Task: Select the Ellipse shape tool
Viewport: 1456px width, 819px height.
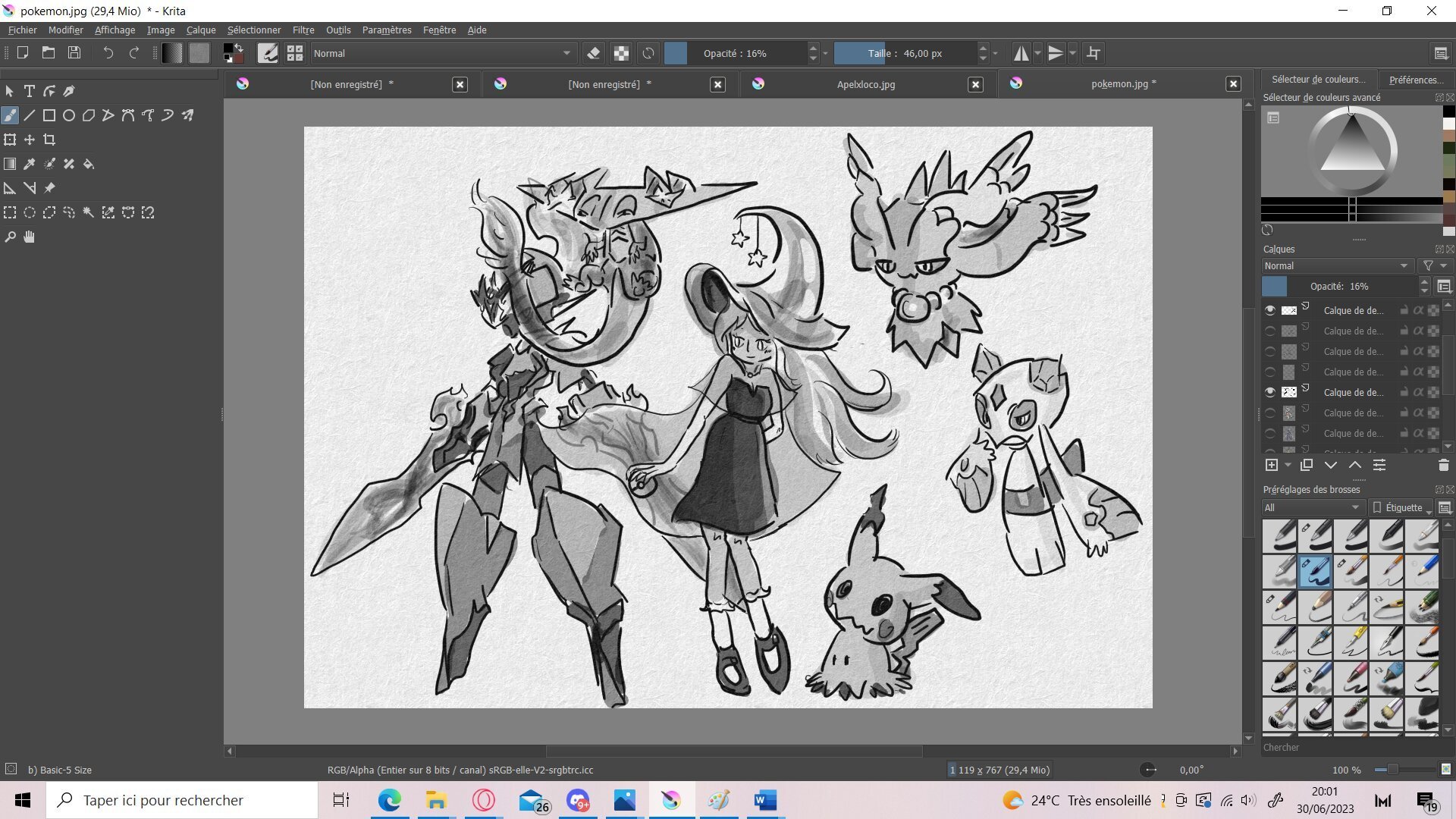Action: pyautogui.click(x=69, y=115)
